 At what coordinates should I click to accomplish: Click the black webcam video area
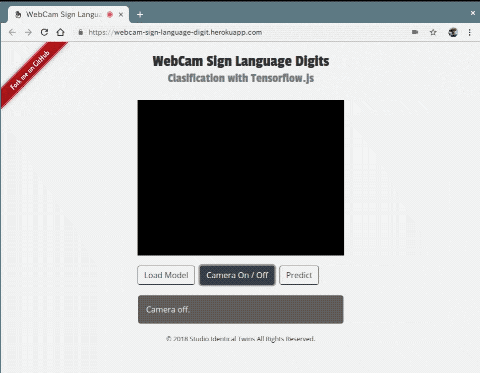[x=241, y=178]
